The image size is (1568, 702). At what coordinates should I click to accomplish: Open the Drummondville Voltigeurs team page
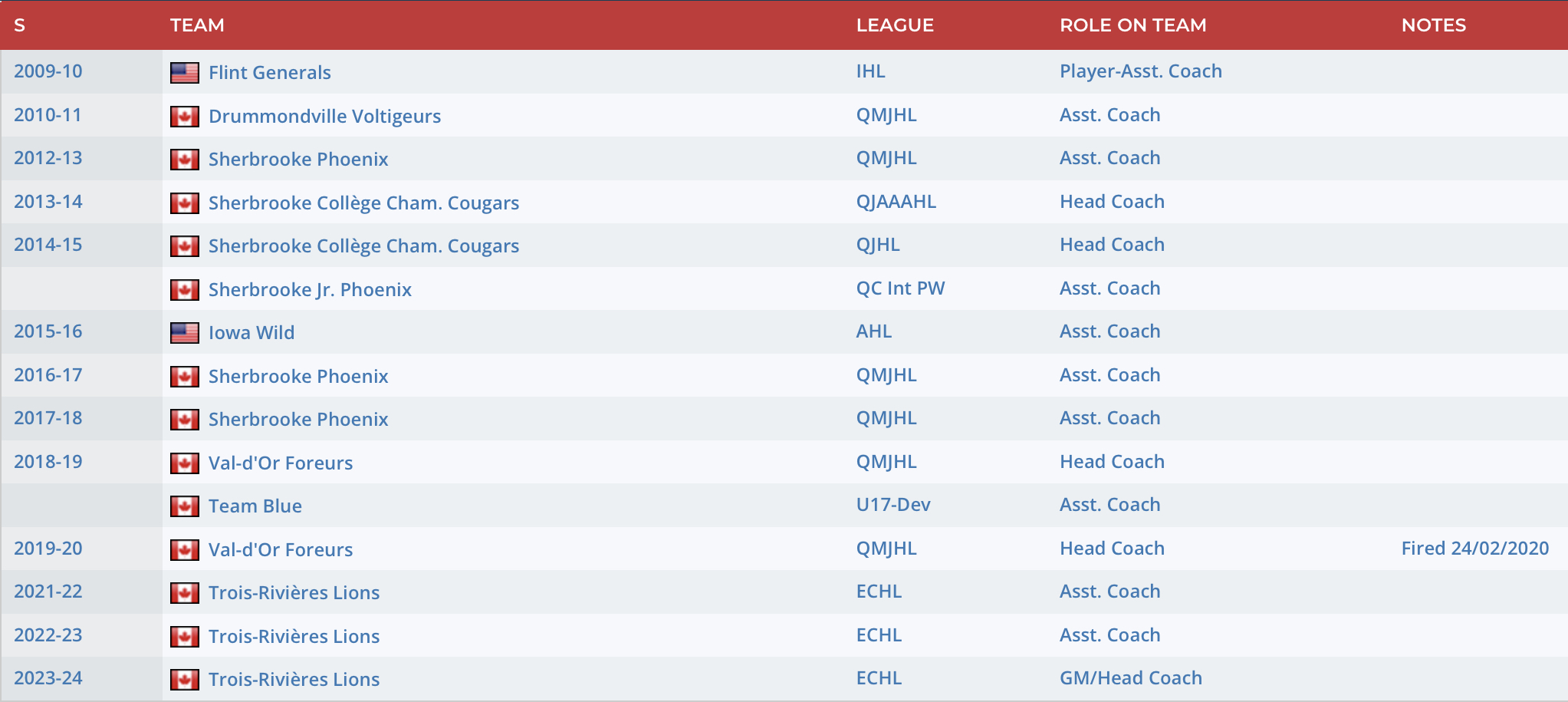[x=324, y=117]
